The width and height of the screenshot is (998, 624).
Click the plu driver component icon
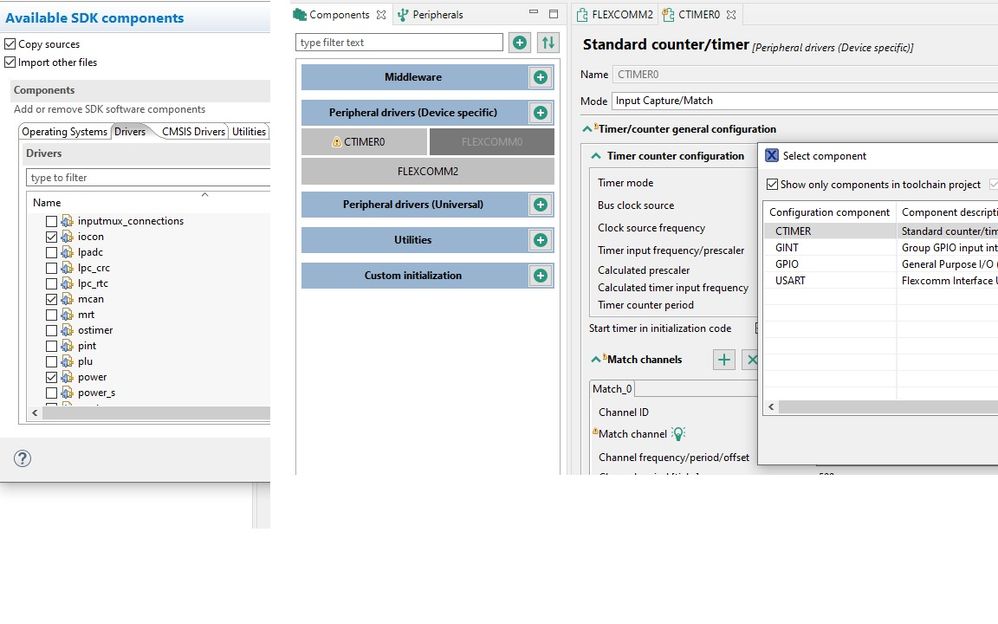[67, 362]
